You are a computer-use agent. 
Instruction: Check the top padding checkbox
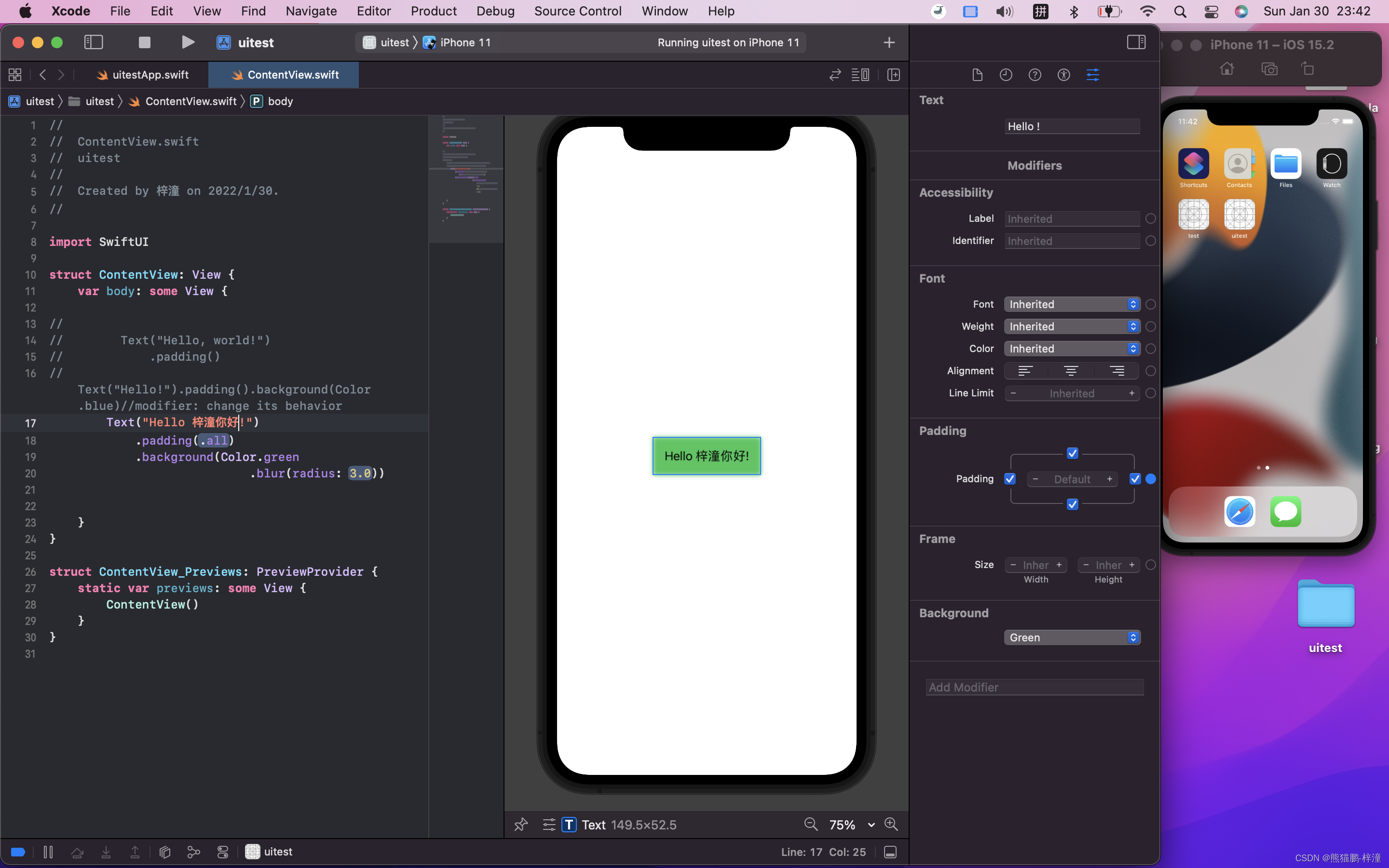(1073, 453)
